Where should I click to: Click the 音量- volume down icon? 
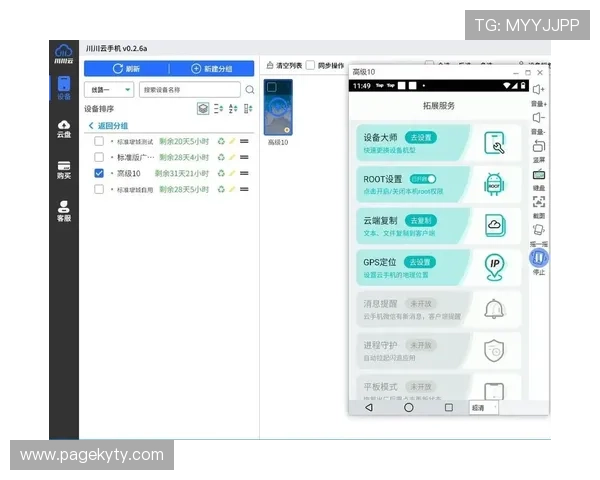[538, 118]
